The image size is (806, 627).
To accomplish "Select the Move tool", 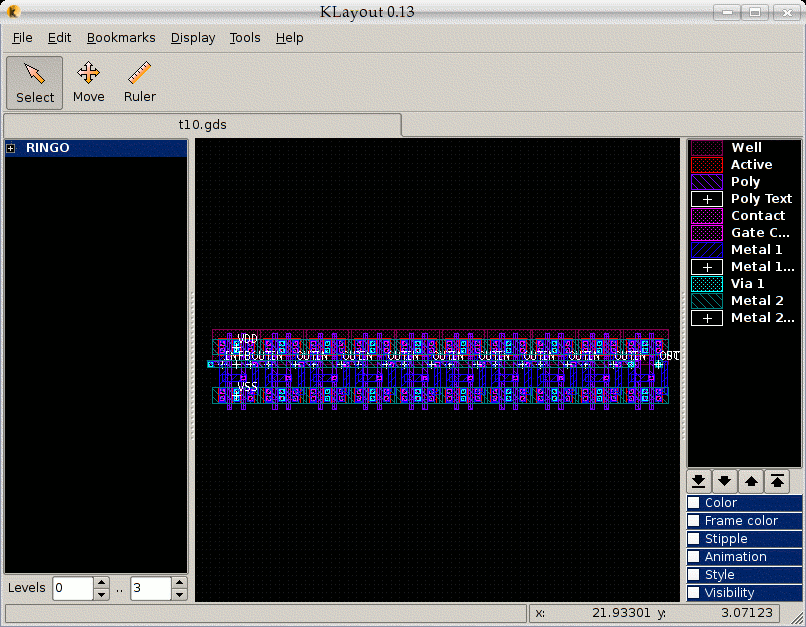I will pyautogui.click(x=88, y=82).
